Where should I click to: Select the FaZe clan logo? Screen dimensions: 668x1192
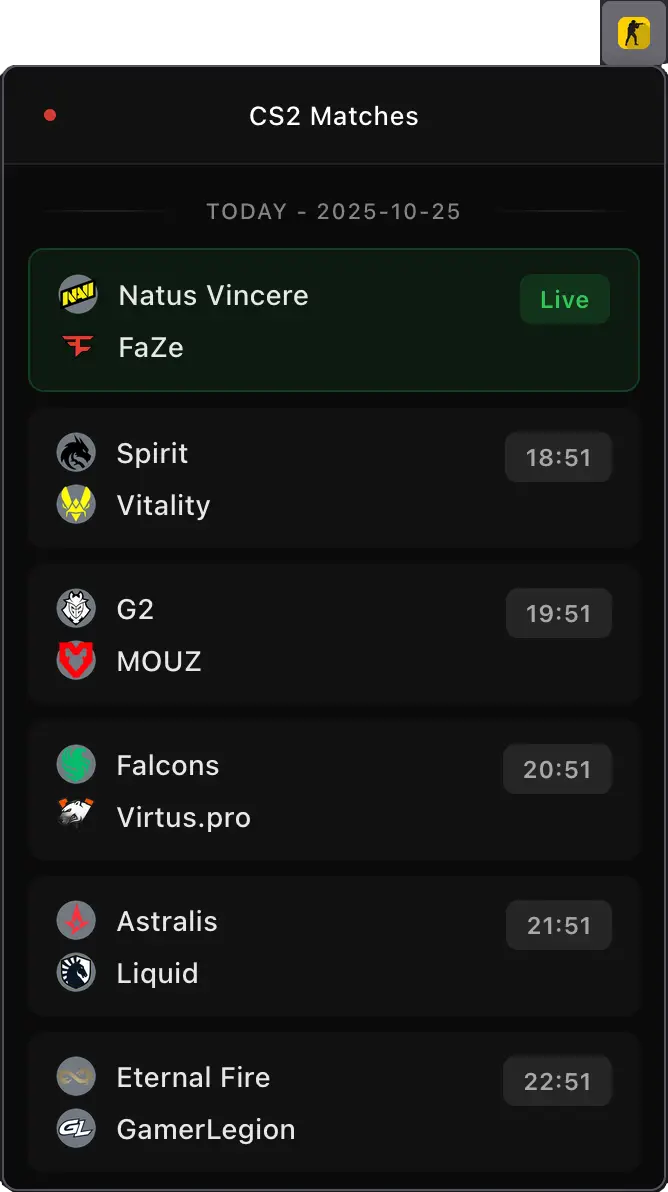(76, 348)
